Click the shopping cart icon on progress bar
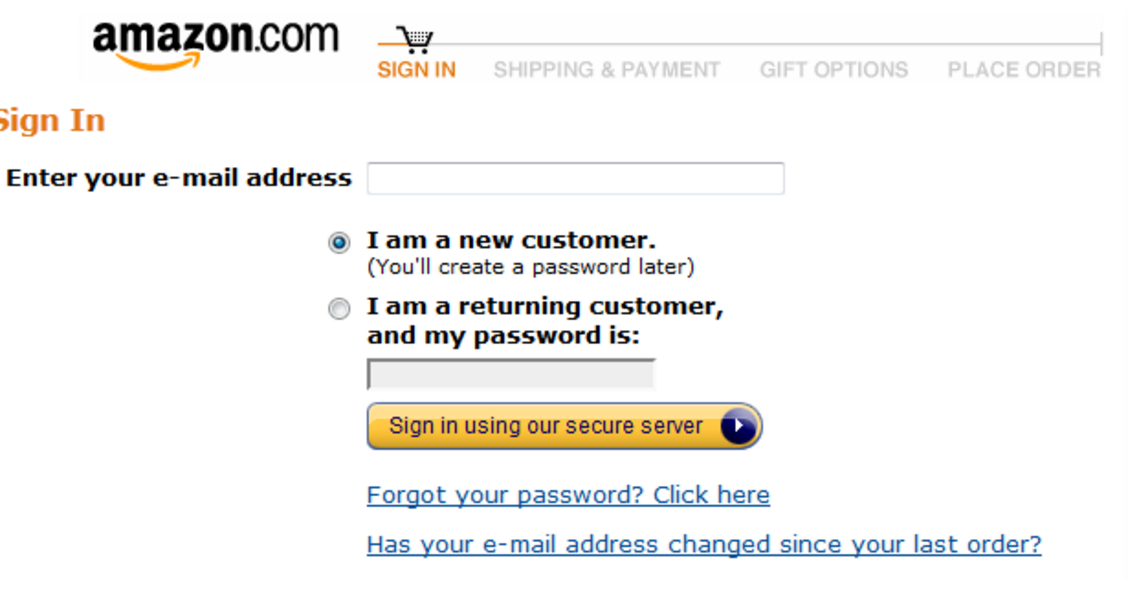The height and width of the screenshot is (608, 1130). (415, 40)
